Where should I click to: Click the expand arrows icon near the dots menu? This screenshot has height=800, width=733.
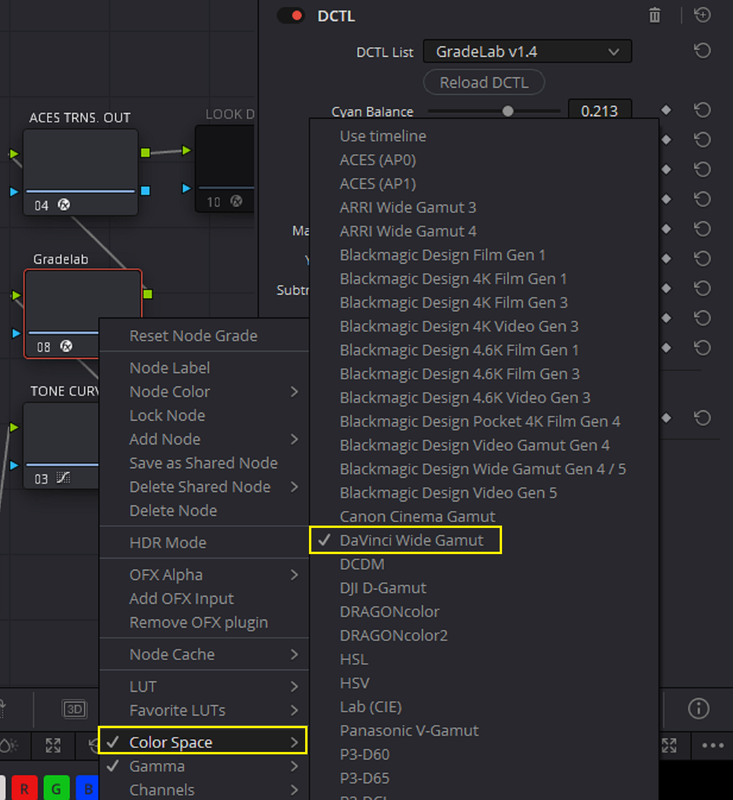(x=669, y=745)
